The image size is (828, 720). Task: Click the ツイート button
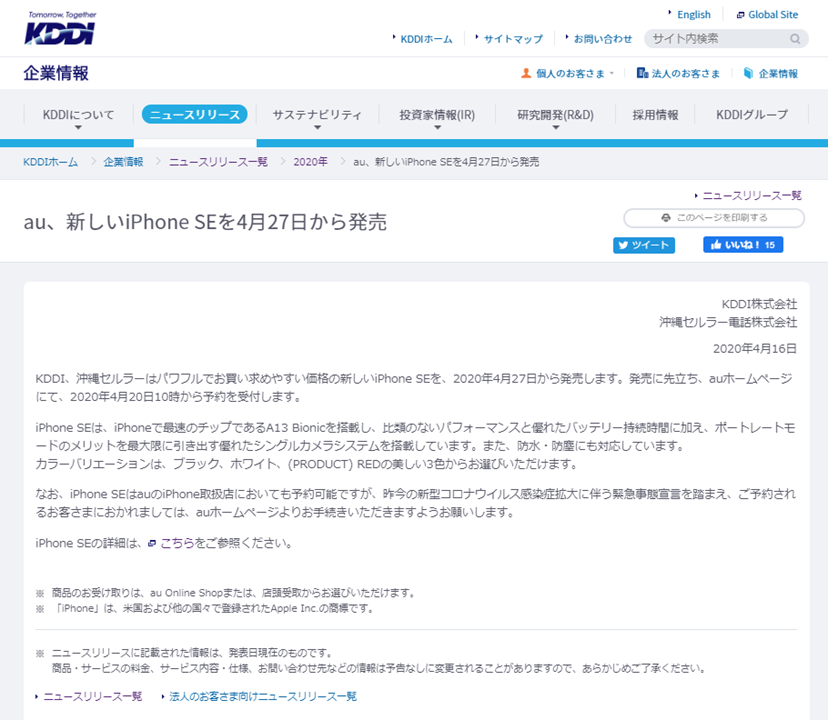tap(644, 245)
